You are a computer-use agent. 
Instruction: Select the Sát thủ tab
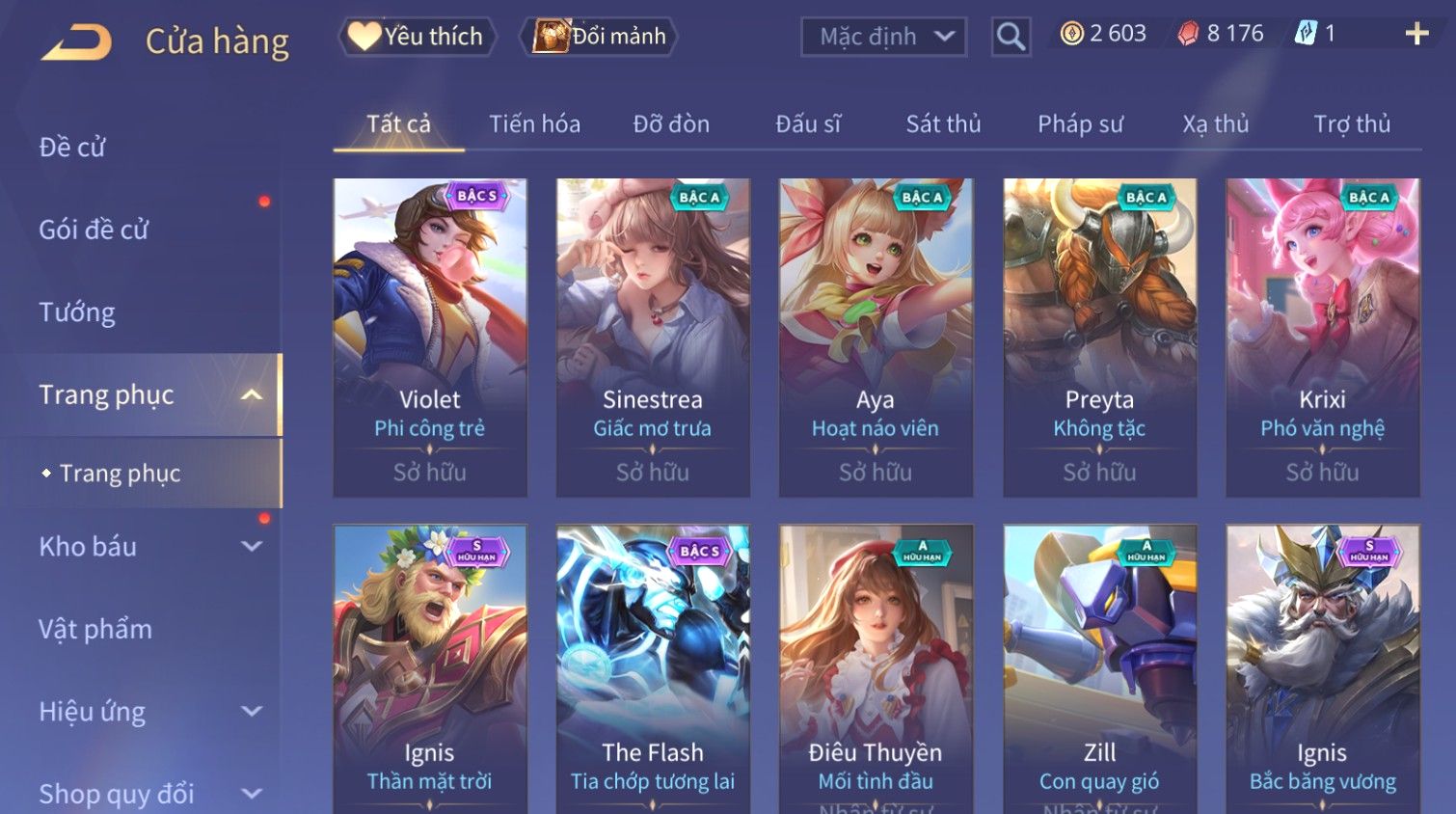943,124
